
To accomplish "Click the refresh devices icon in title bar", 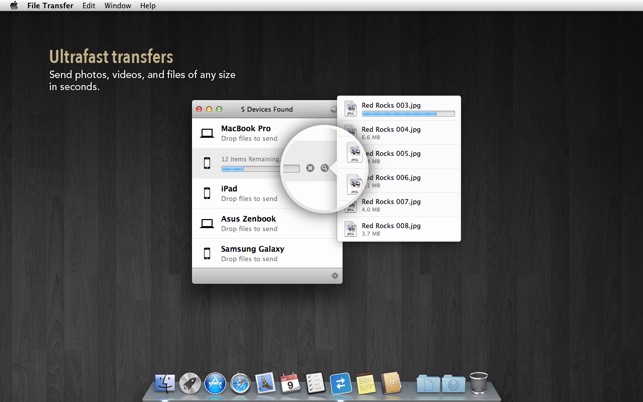I will point(333,110).
